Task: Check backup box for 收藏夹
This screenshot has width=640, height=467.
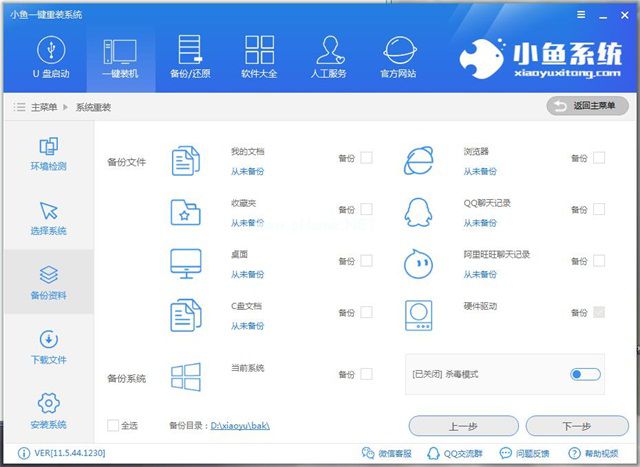Action: (367, 209)
